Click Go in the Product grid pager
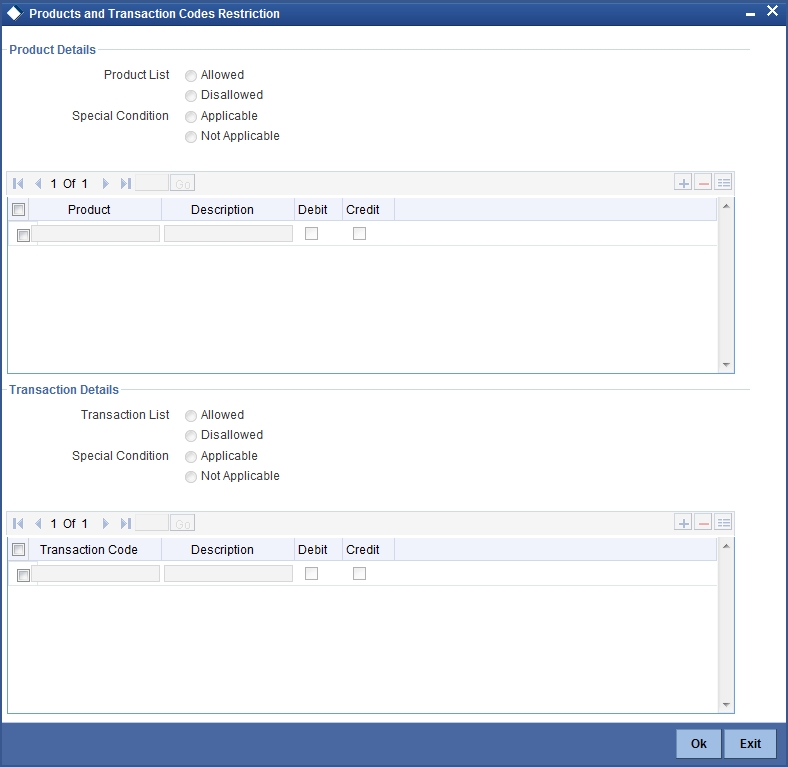The width and height of the screenshot is (788, 767). [x=182, y=183]
